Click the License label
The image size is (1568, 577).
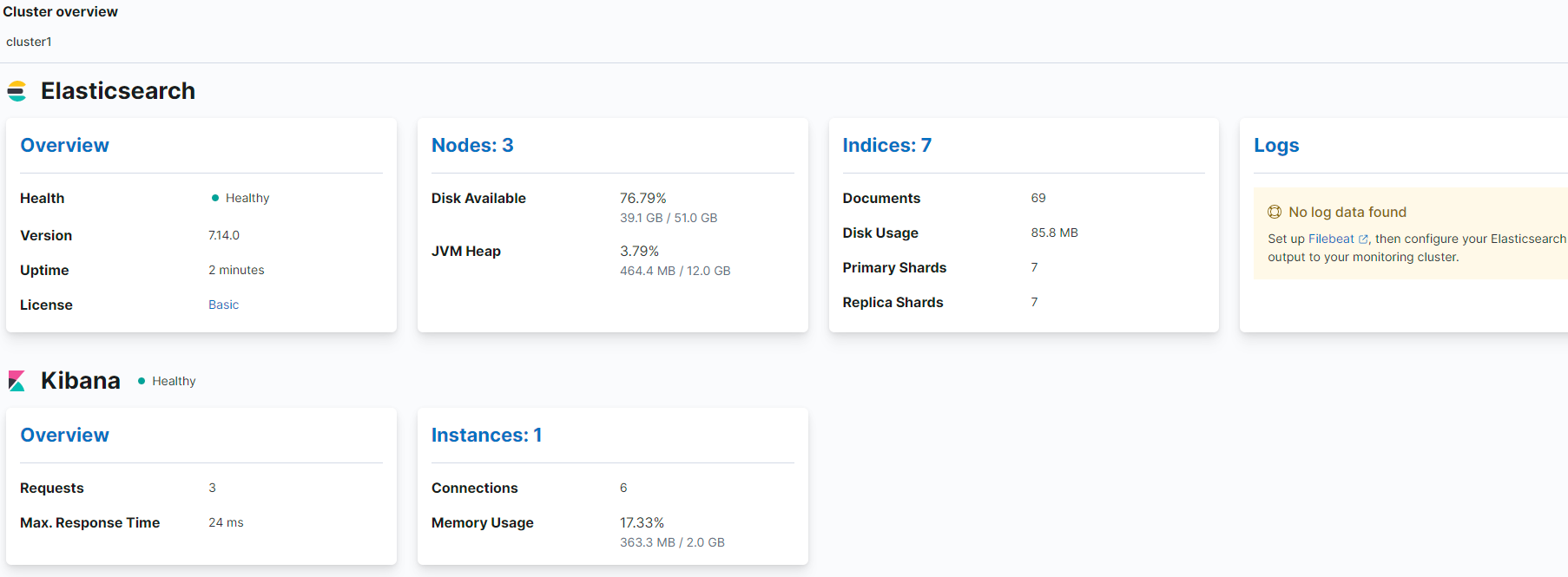(x=46, y=305)
